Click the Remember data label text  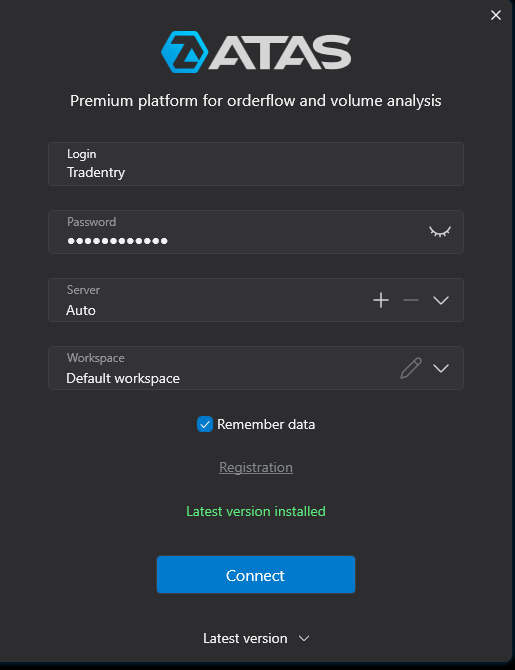266,424
